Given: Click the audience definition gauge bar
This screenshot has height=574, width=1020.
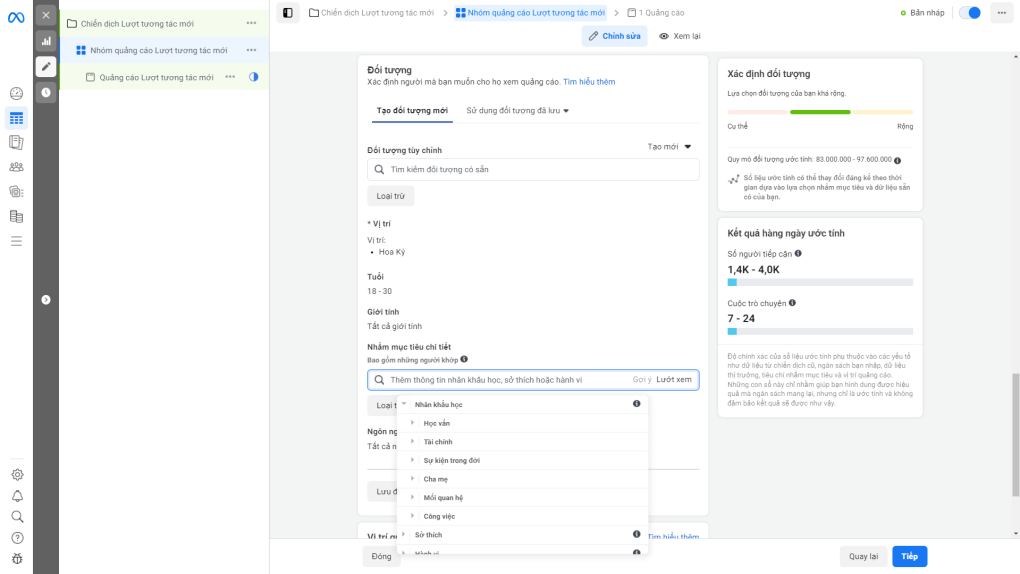Looking at the screenshot, I should [x=820, y=112].
